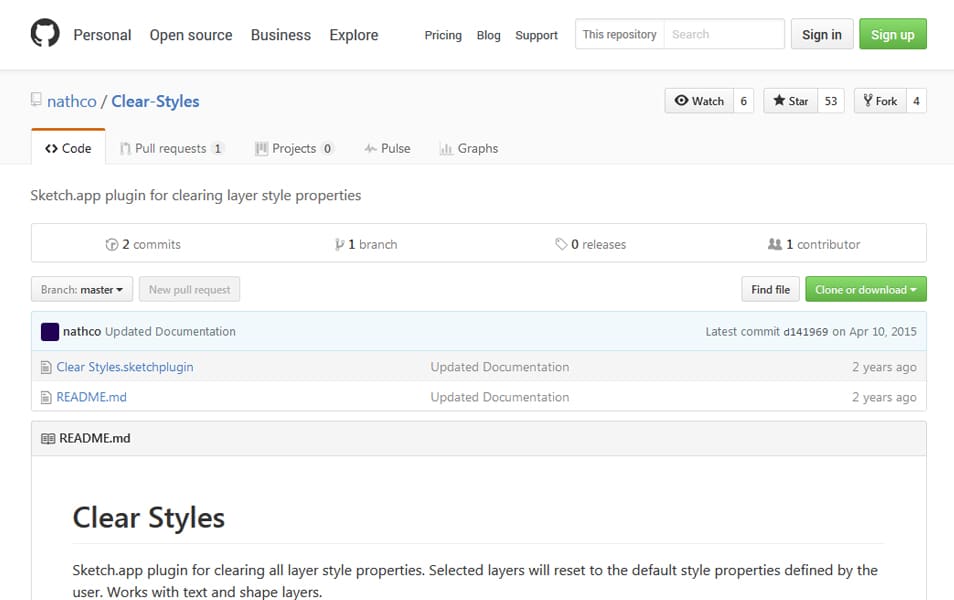954x600 pixels.
Task: Click the contributors people icon
Action: pos(774,244)
